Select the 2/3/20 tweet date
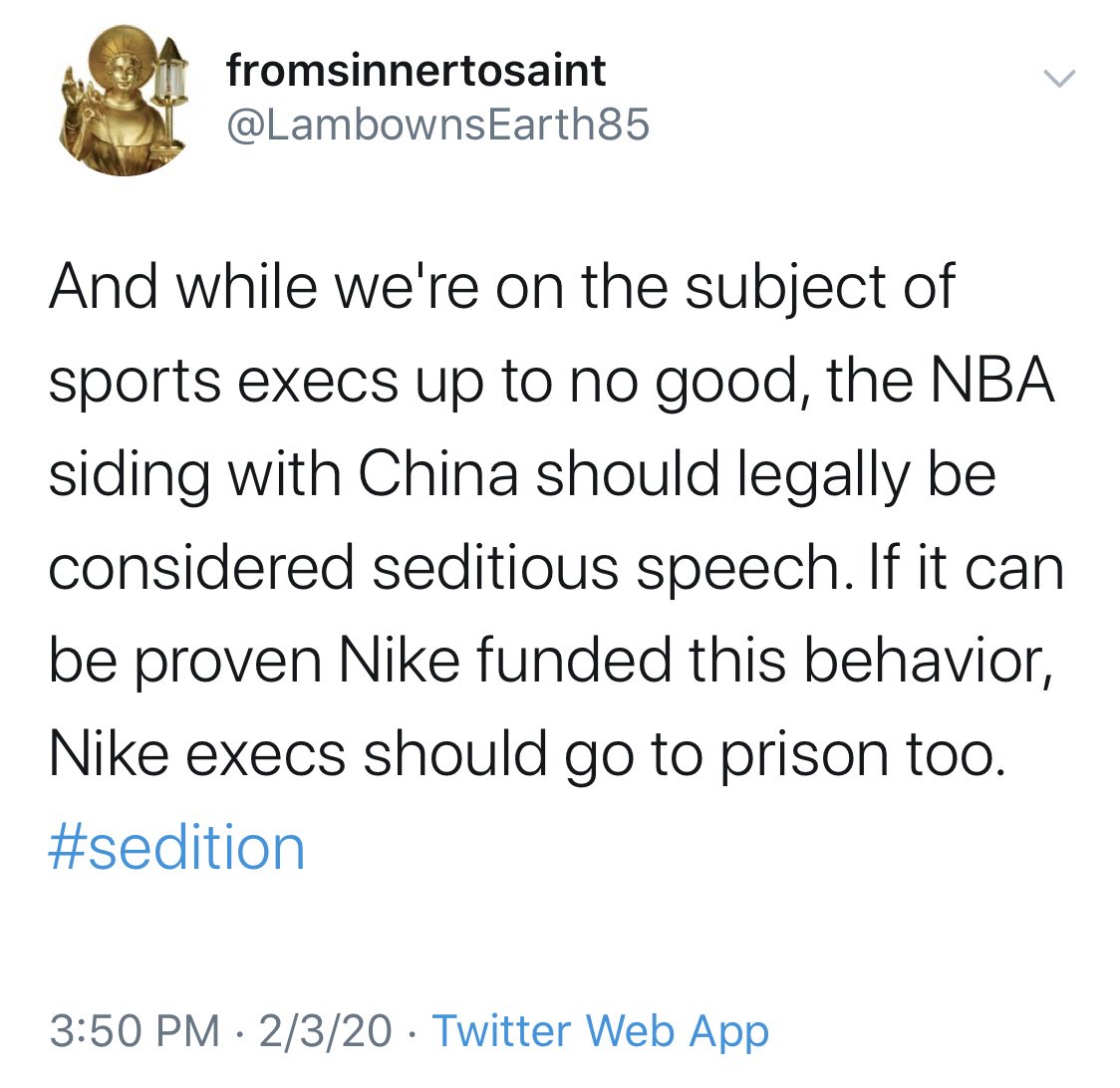This screenshot has width=1120, height=1088. point(325,1031)
